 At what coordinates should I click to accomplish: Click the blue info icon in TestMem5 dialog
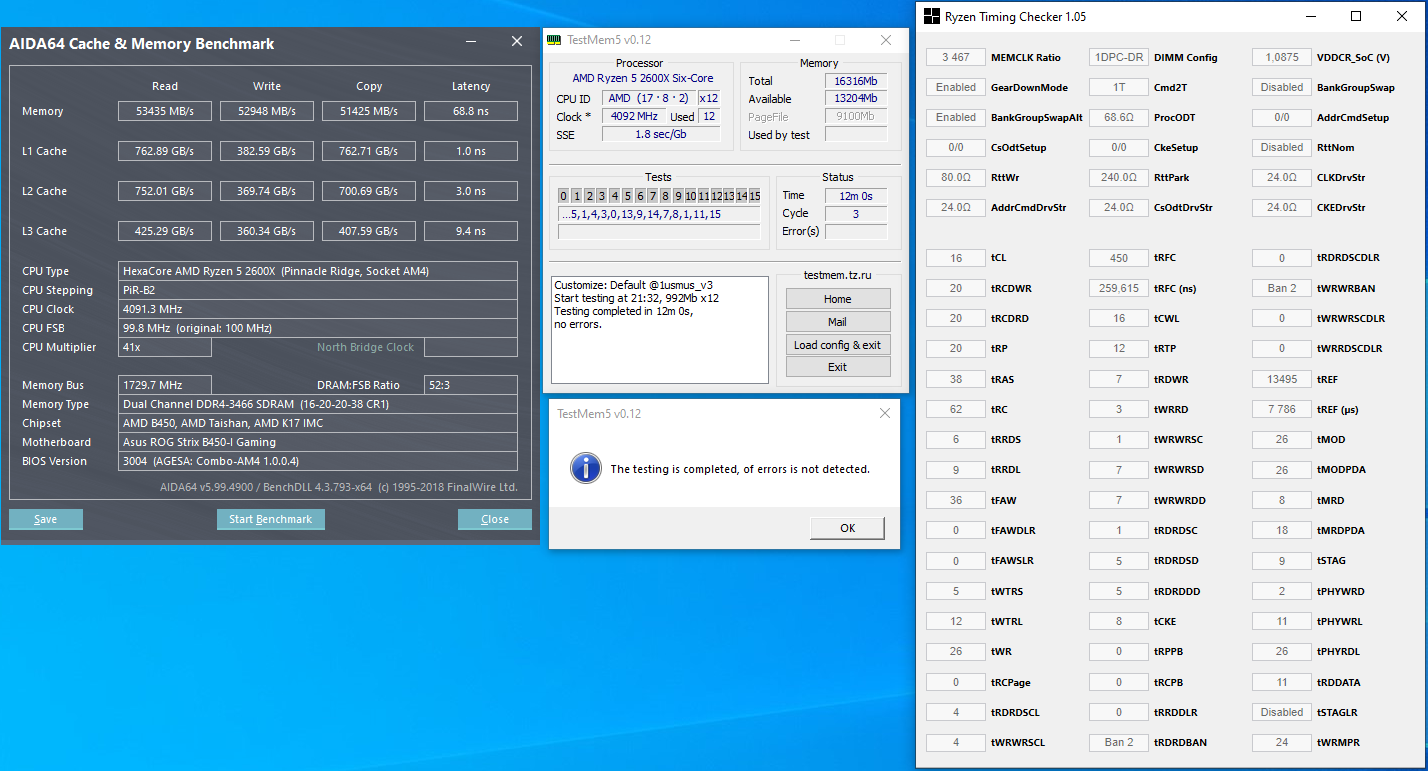coord(584,467)
